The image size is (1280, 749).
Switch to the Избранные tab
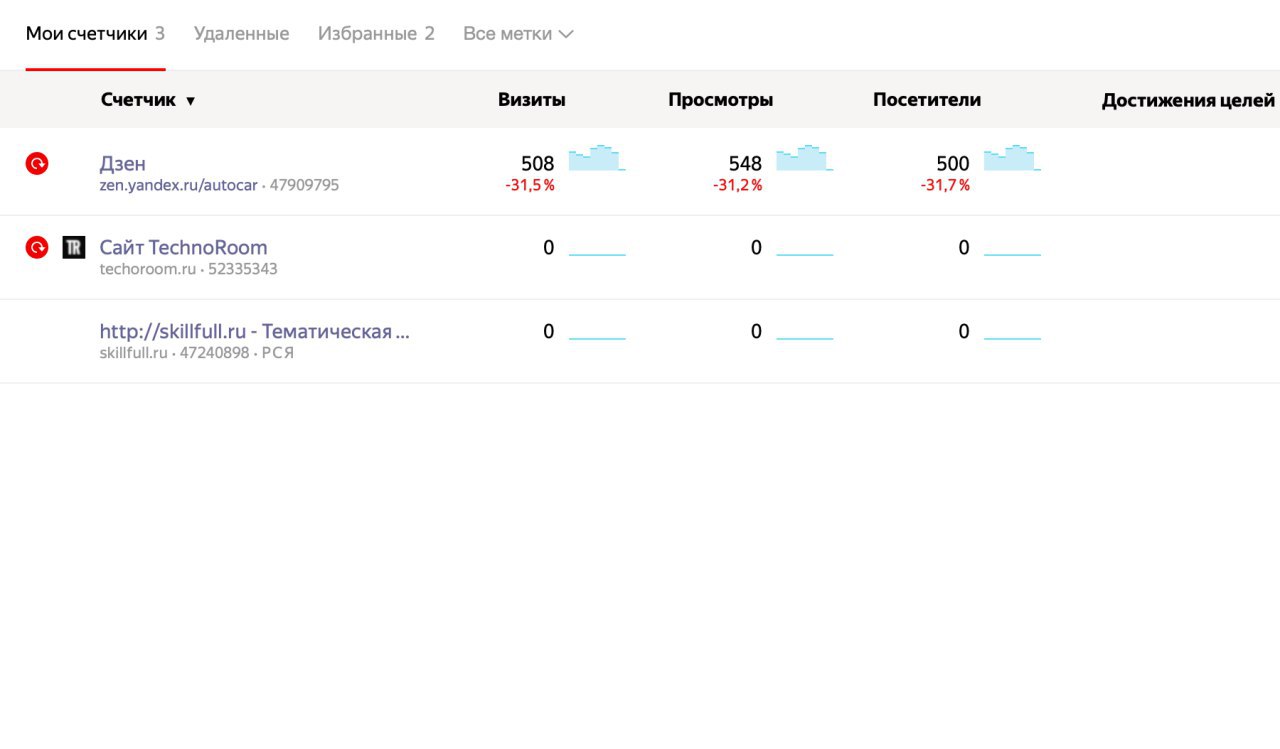[x=376, y=34]
